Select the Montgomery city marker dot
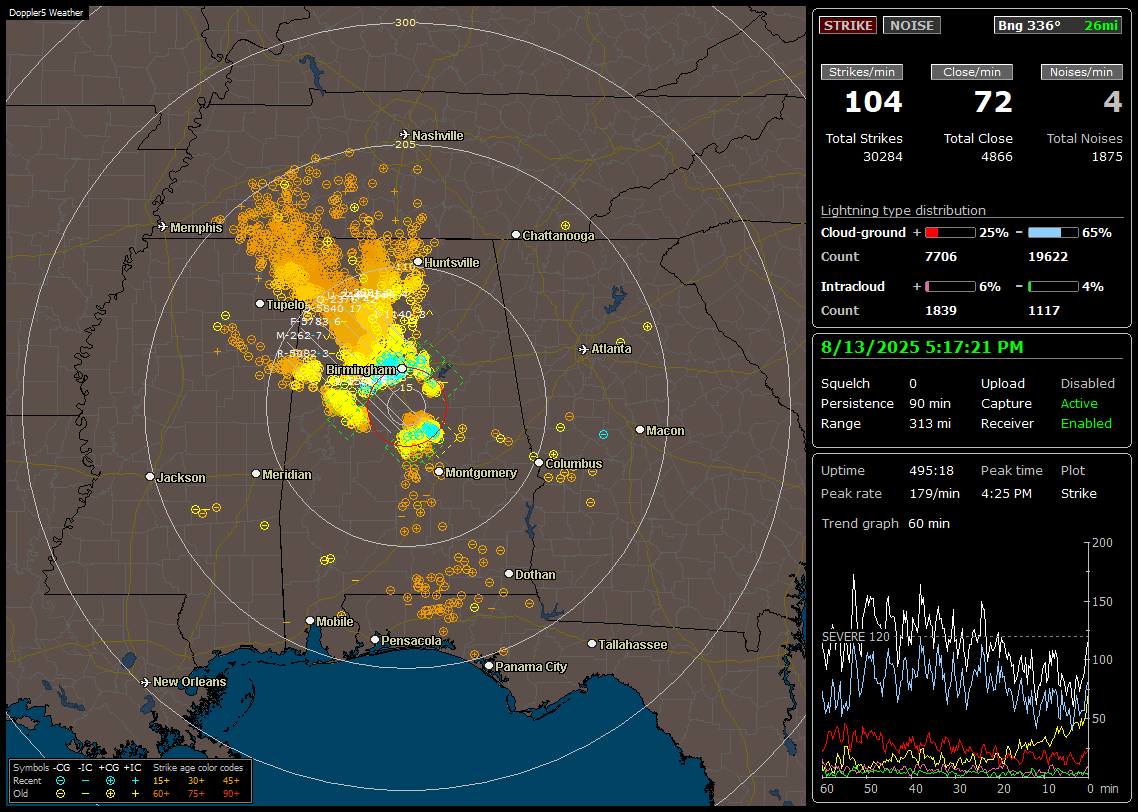1138x812 pixels. [x=439, y=472]
